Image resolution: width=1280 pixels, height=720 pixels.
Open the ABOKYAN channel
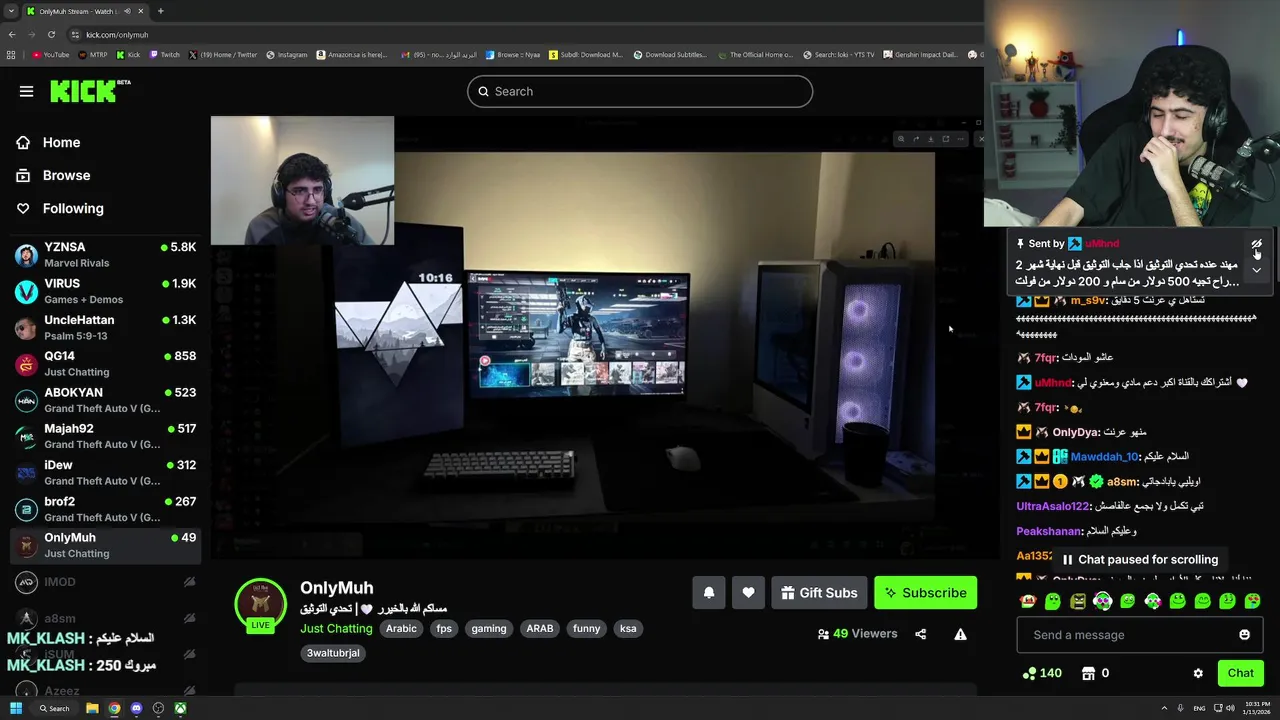(x=105, y=400)
